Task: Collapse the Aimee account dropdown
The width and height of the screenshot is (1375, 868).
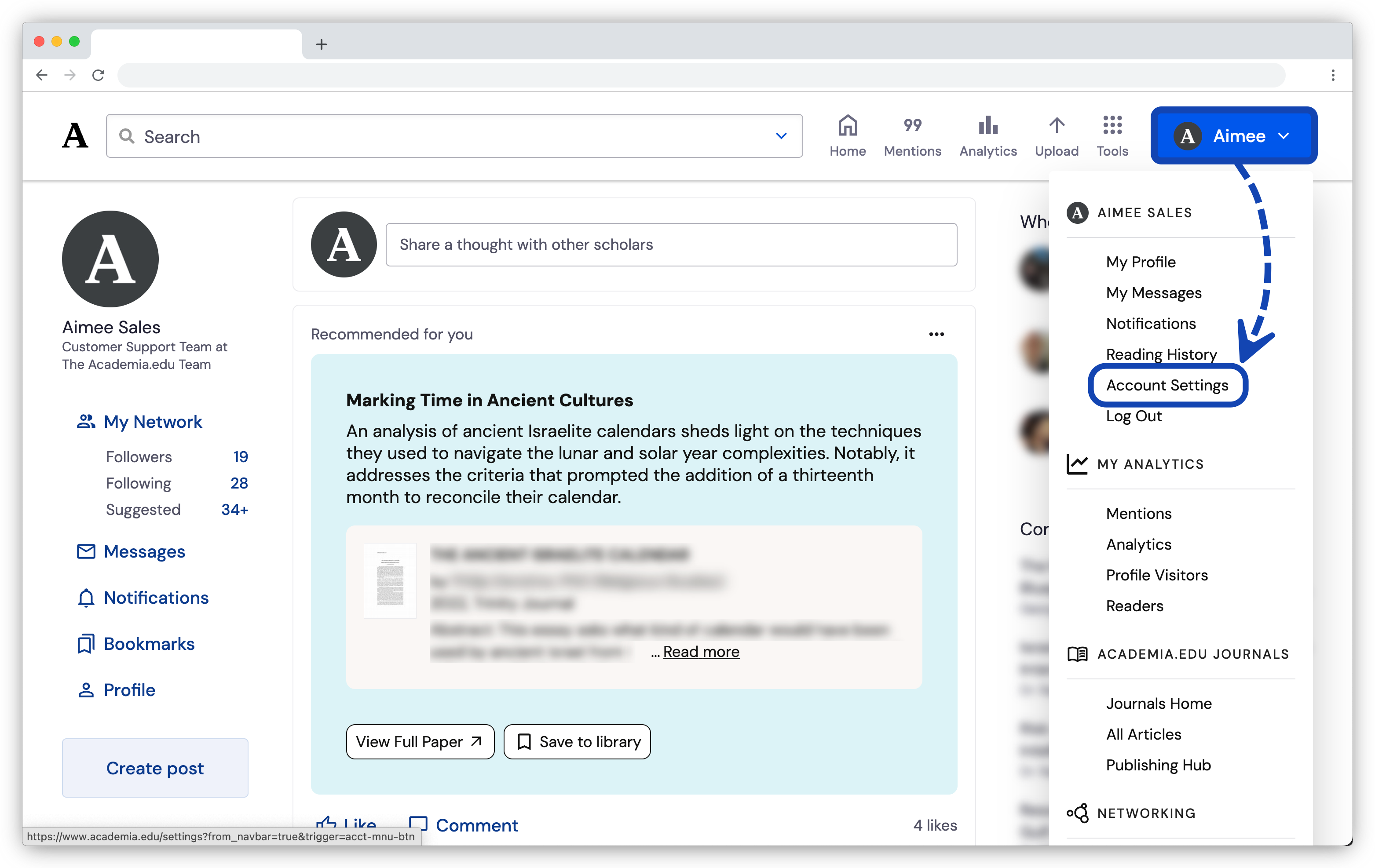Action: (1233, 136)
